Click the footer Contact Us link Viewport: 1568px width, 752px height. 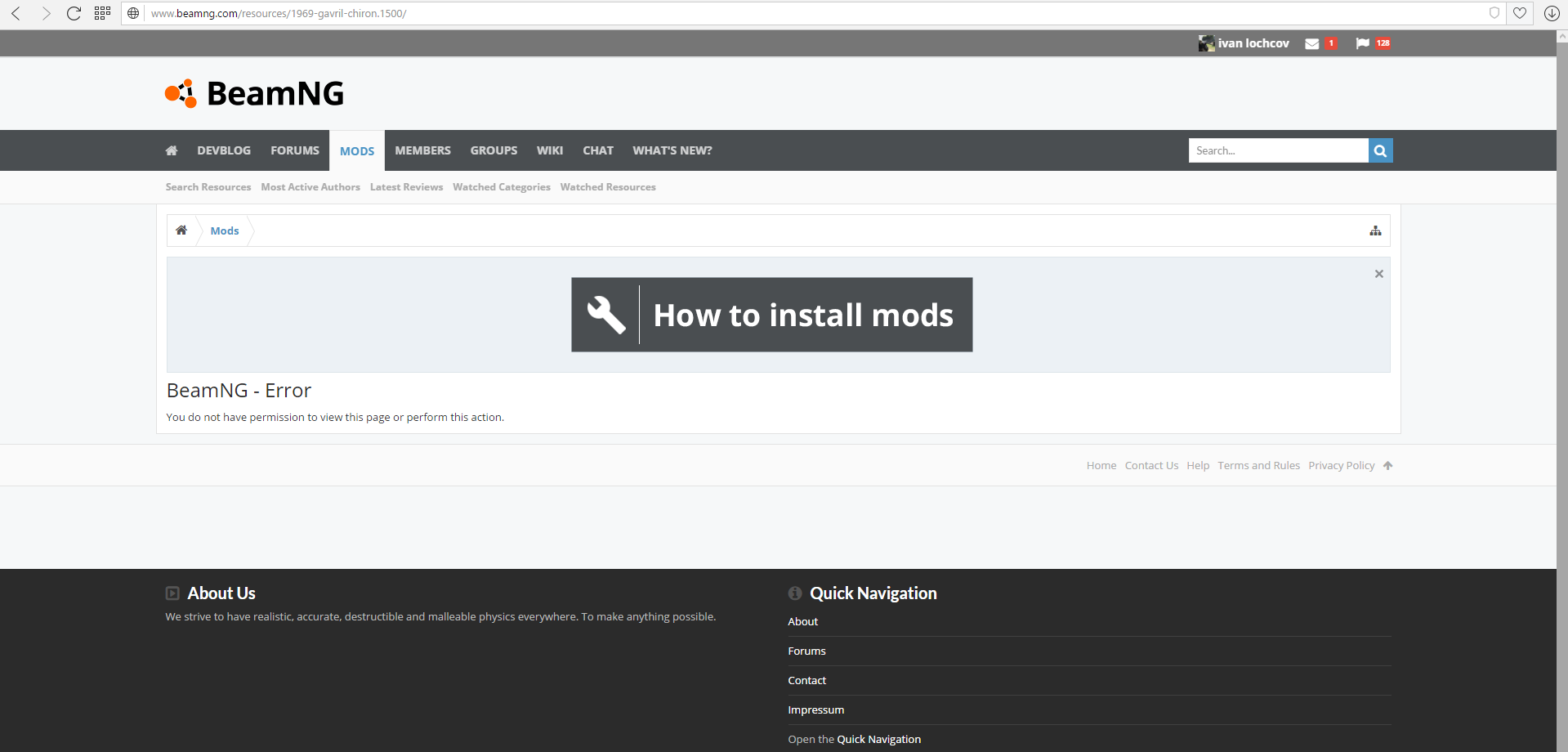1151,465
